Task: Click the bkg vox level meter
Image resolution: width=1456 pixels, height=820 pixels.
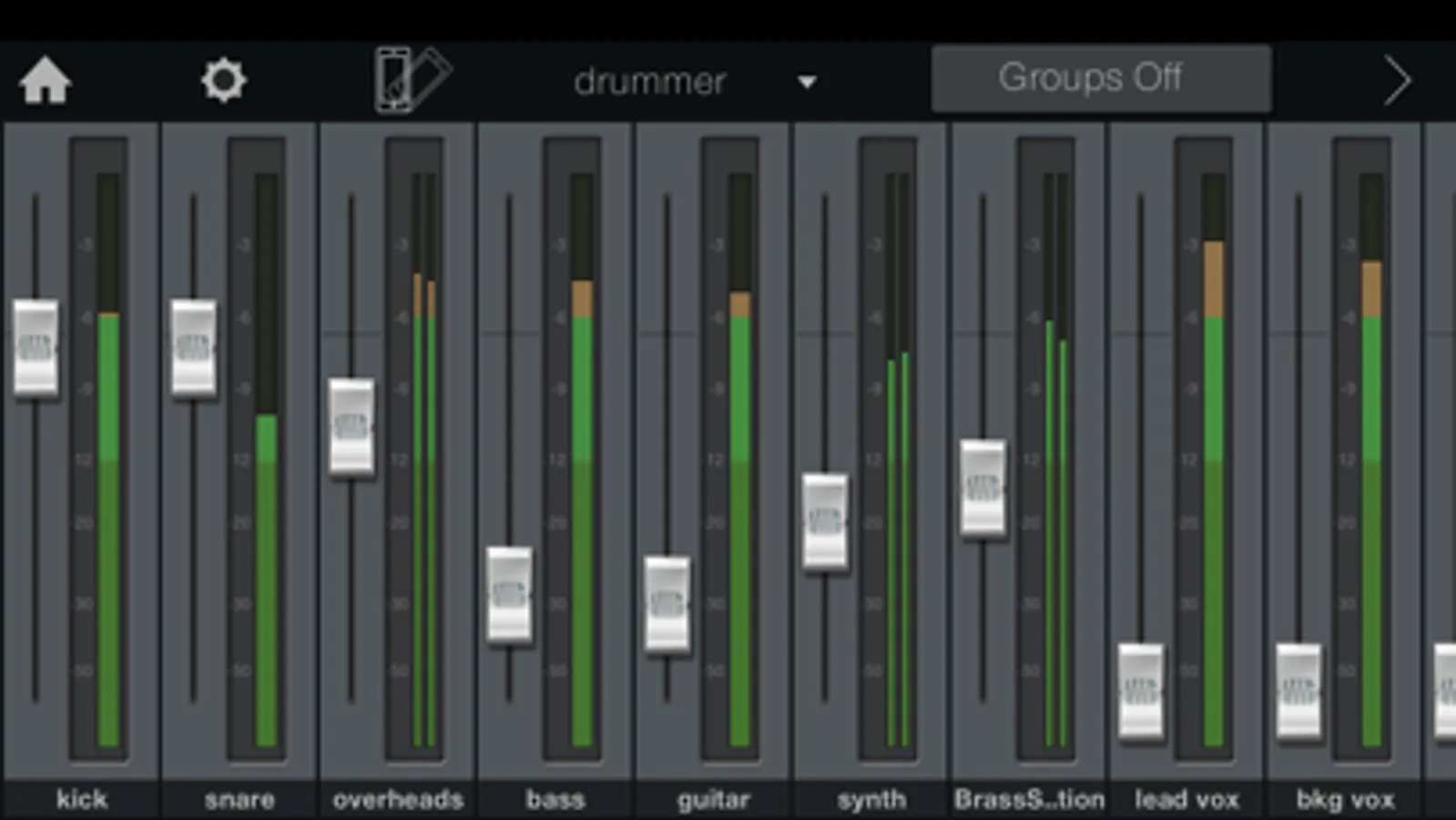Action: coord(1371,460)
